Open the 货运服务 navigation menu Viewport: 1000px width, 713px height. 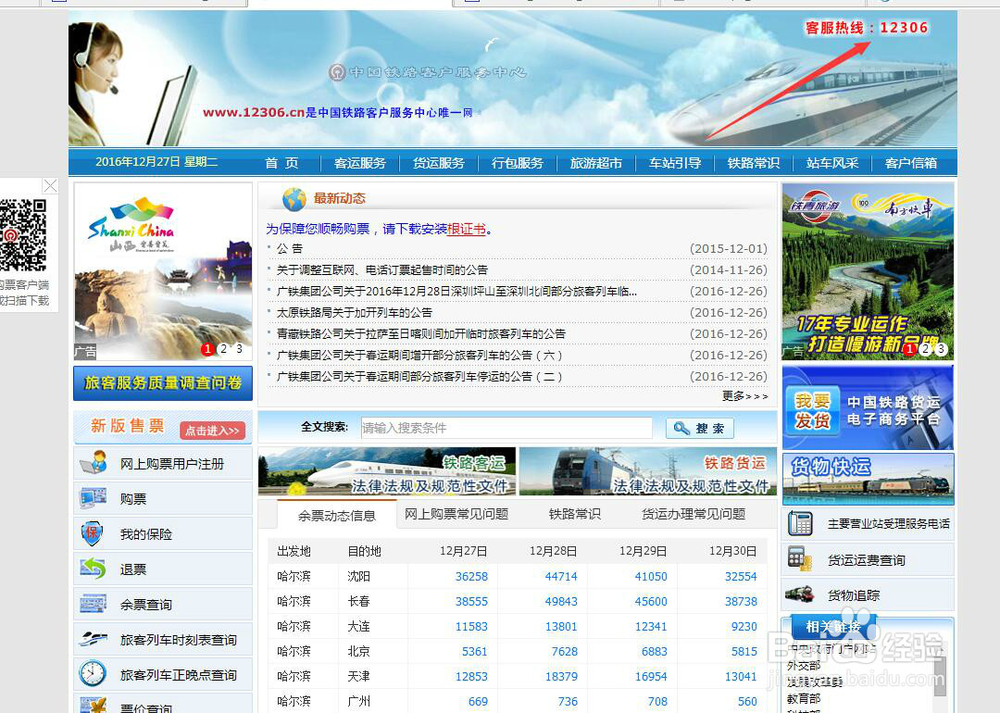(439, 163)
